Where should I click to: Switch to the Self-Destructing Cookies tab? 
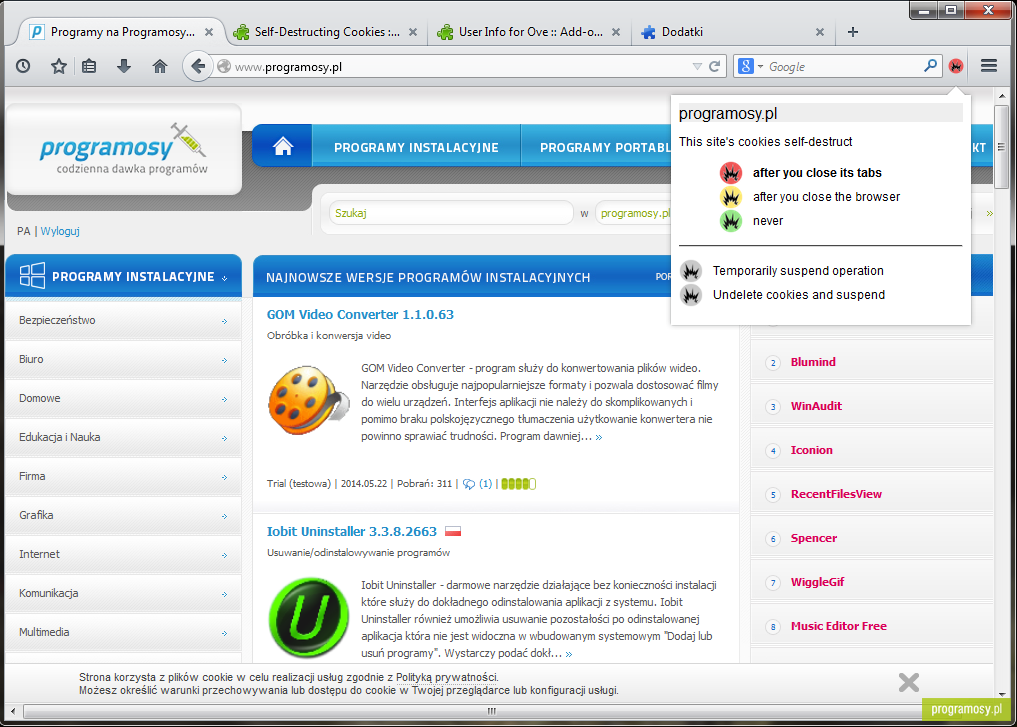326,32
